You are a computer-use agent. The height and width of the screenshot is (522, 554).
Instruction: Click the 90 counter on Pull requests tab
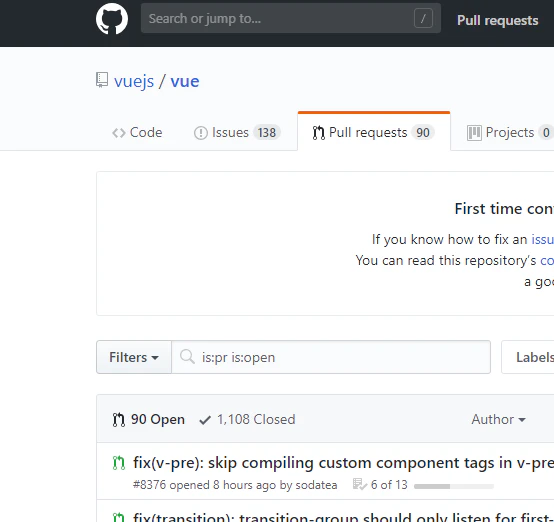coord(423,133)
